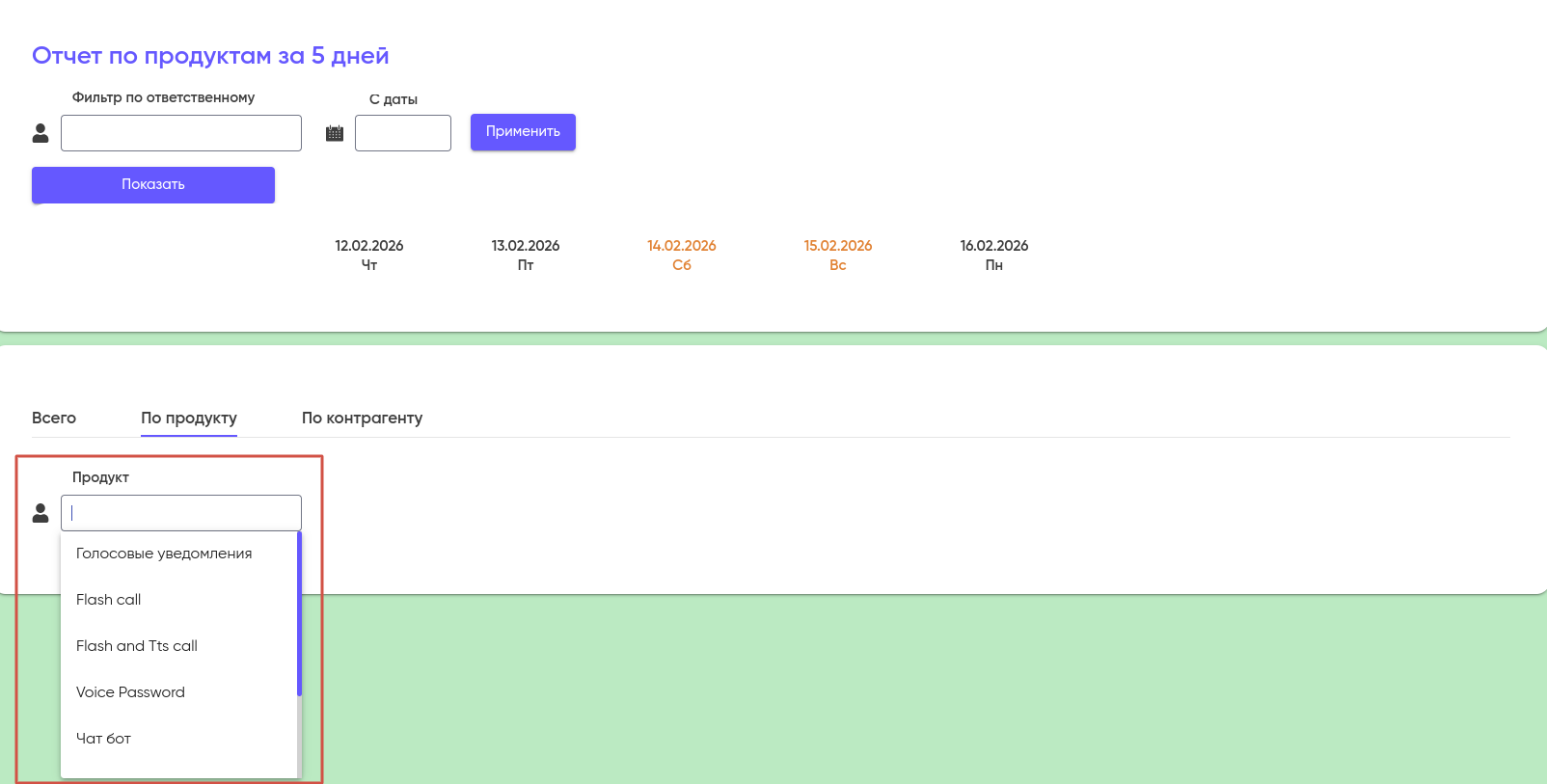Open the По контрагенту tab
Viewport: 1547px width, 784px height.
[x=362, y=418]
